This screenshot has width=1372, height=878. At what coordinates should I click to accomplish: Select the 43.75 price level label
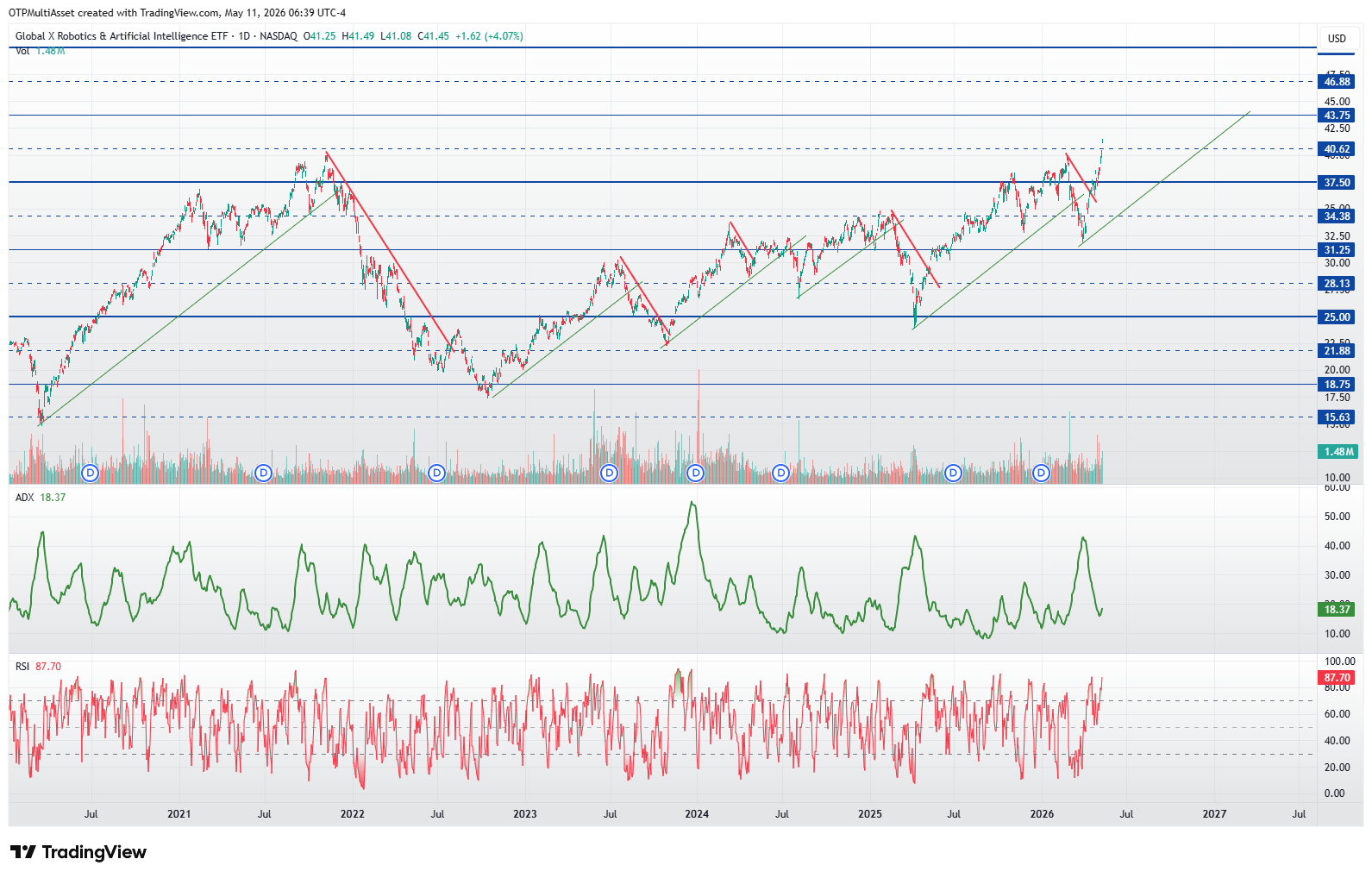pos(1337,116)
